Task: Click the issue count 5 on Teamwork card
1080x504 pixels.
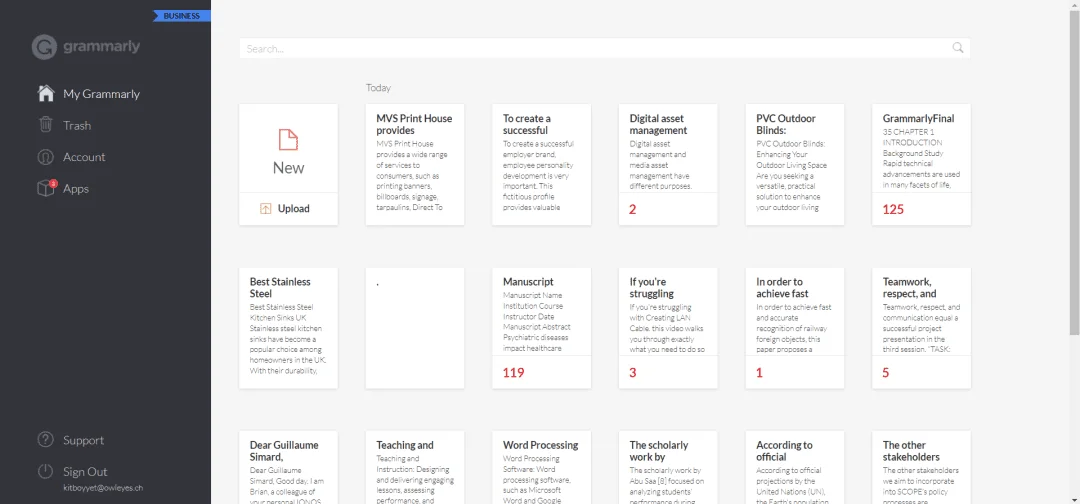Action: (886, 373)
